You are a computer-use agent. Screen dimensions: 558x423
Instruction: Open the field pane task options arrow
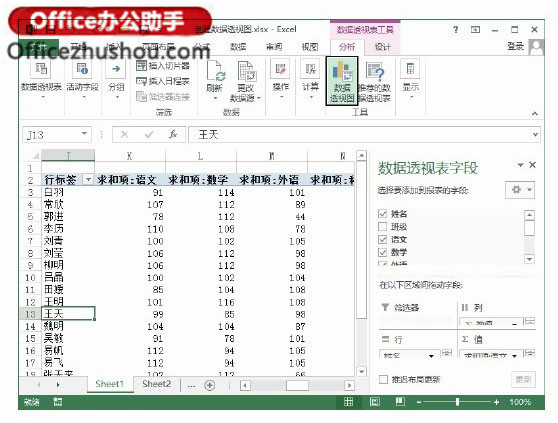[521, 165]
